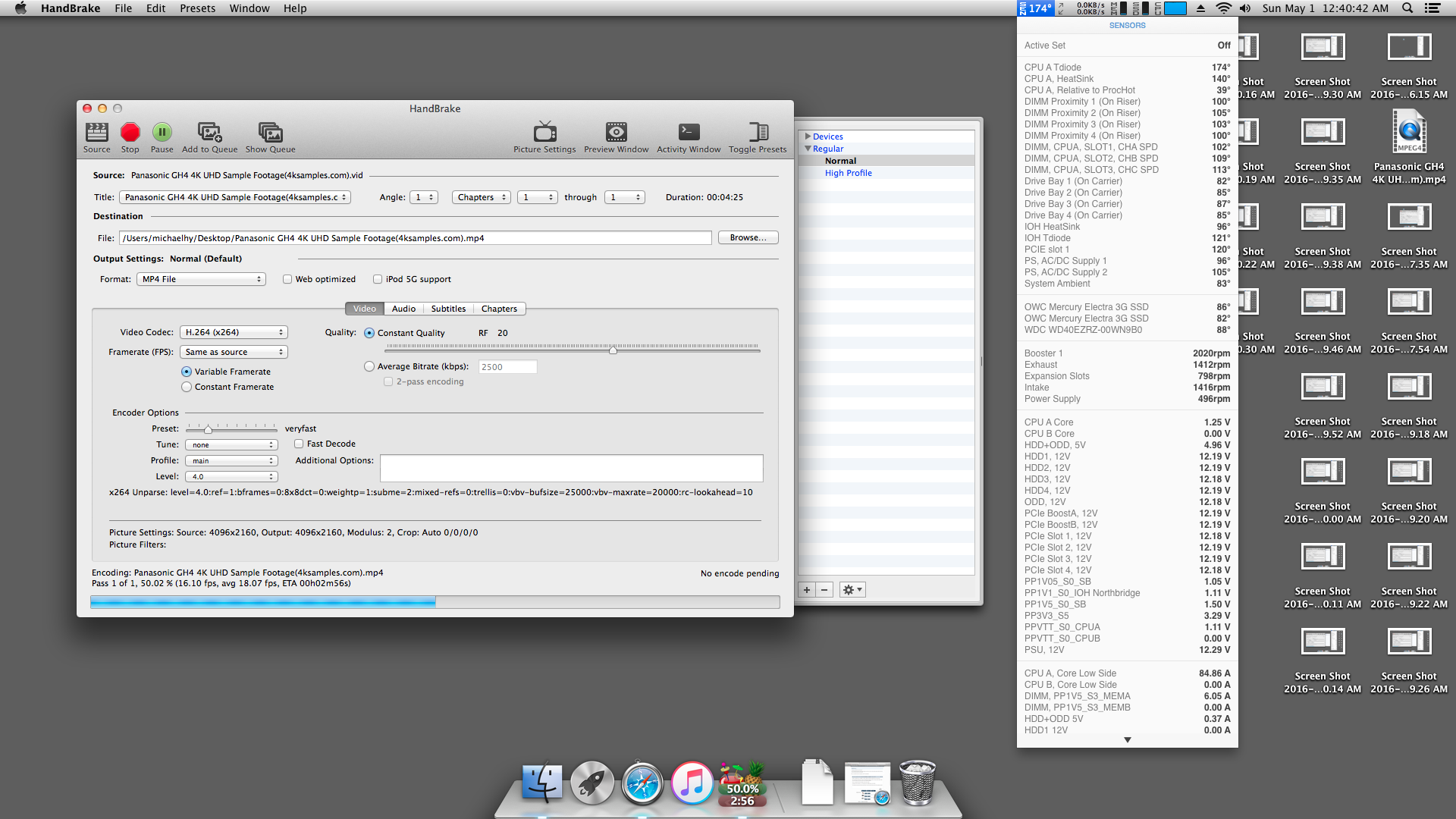Open the Preview Window

pos(616,137)
